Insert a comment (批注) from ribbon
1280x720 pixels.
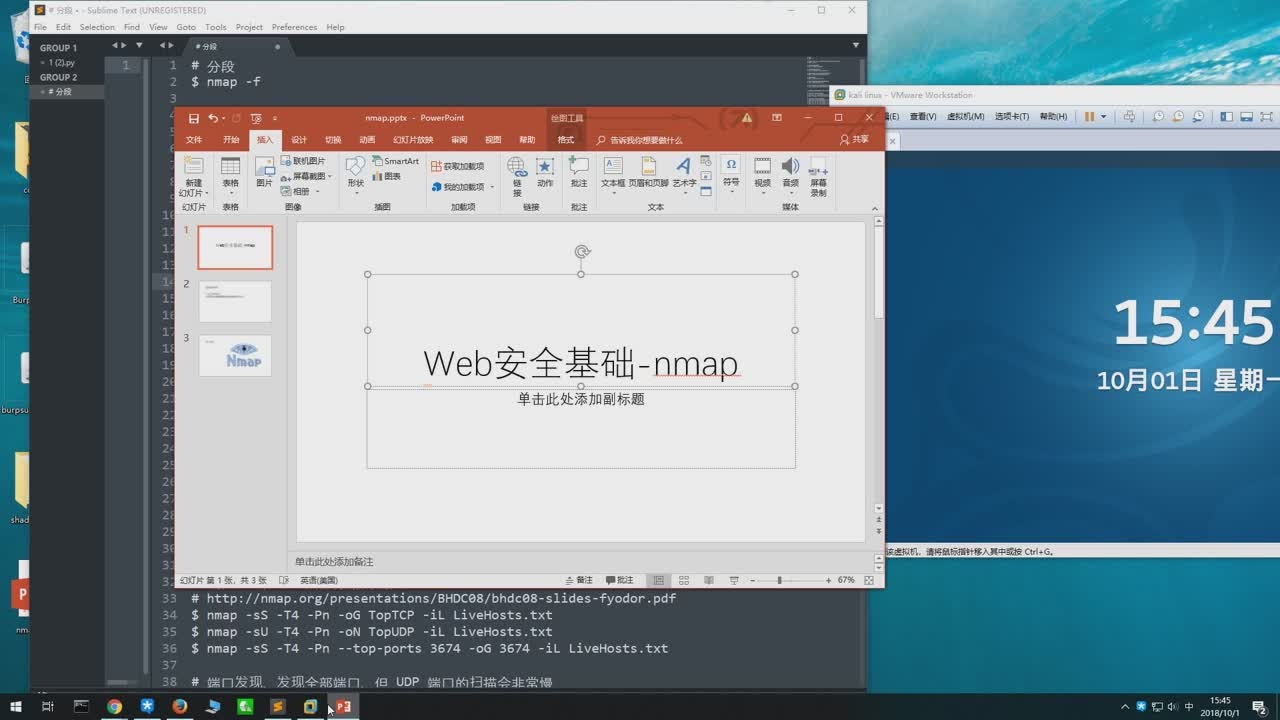coord(579,173)
